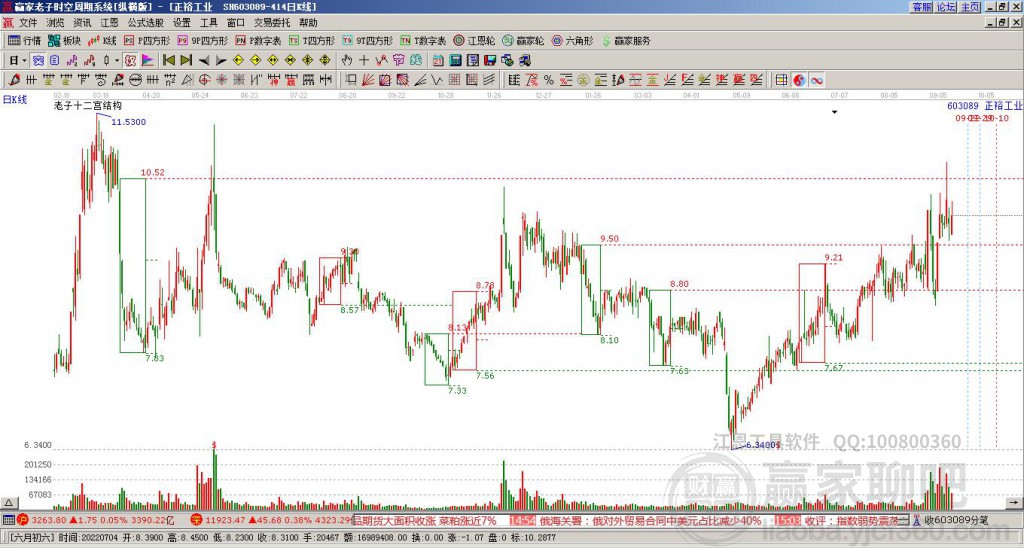Click the 6.3400 low price label on chart
The height and width of the screenshot is (548, 1024).
[x=763, y=445]
